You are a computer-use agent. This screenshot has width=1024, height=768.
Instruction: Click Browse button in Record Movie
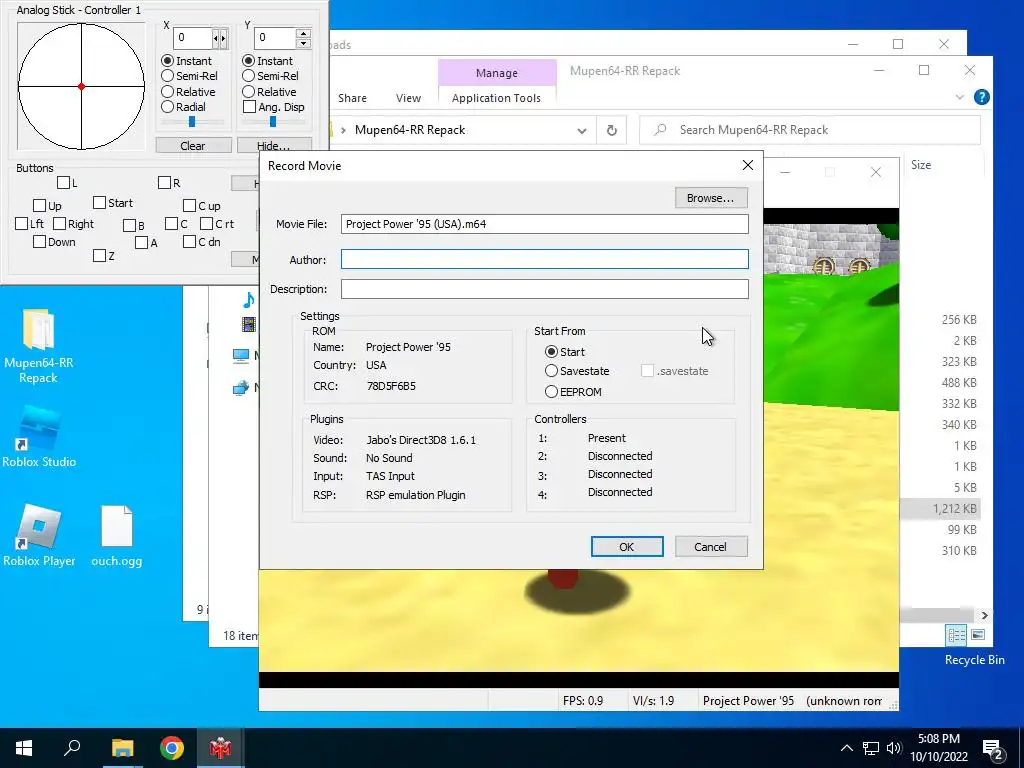pyautogui.click(x=711, y=198)
